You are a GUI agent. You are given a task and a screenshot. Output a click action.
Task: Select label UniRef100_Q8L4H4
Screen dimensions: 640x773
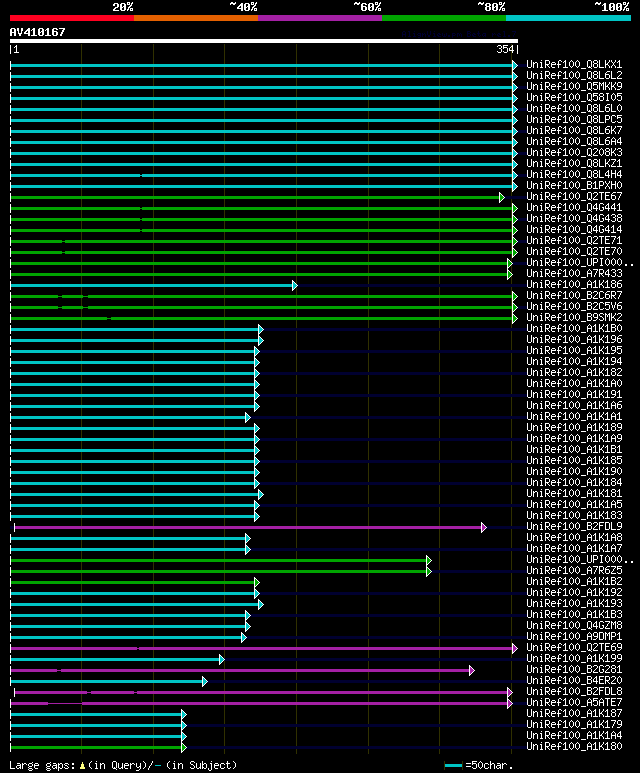tap(574, 175)
